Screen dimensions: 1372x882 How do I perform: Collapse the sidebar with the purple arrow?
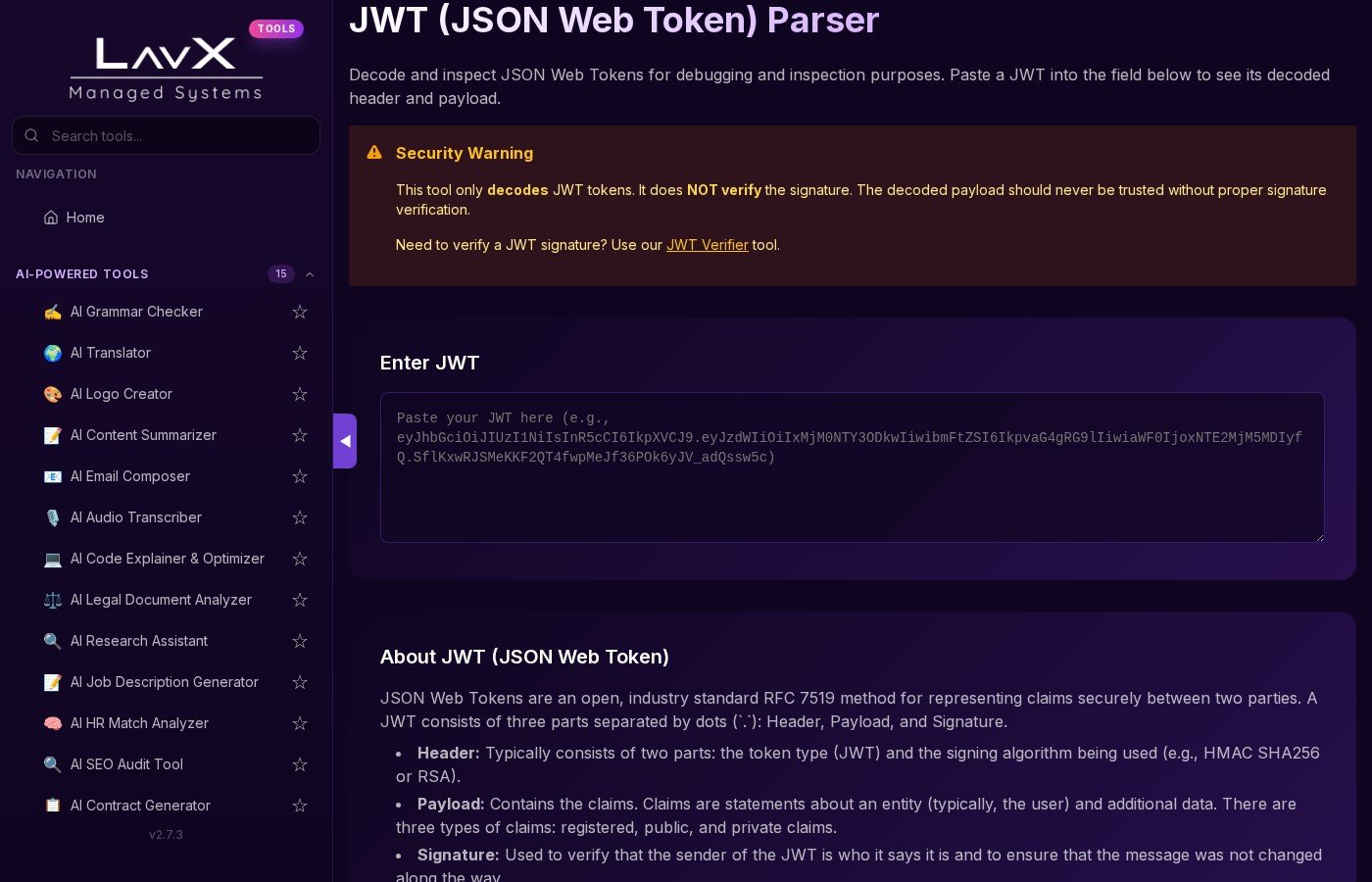(x=345, y=441)
